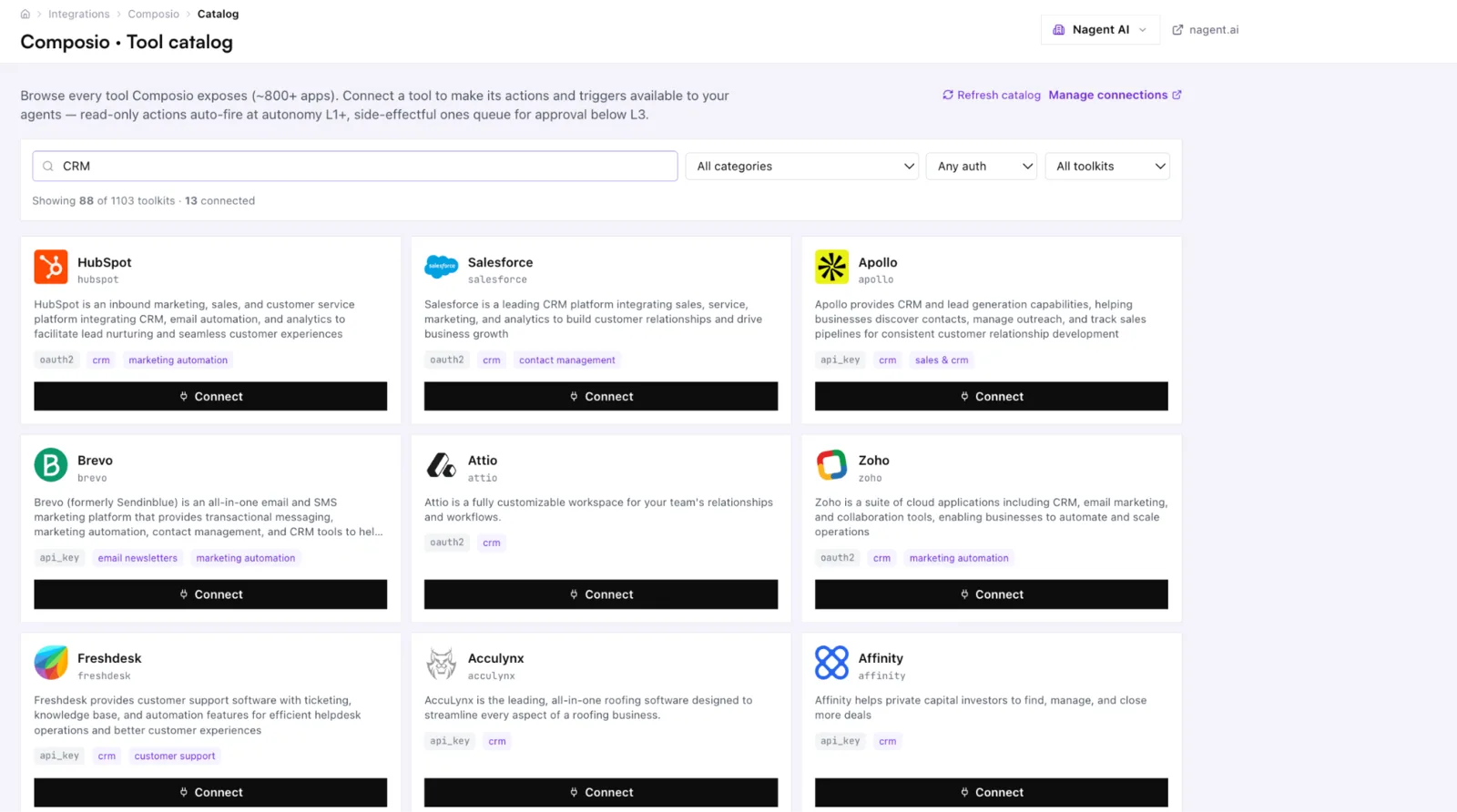Click the oauth2 tag on Zoho card

click(838, 558)
